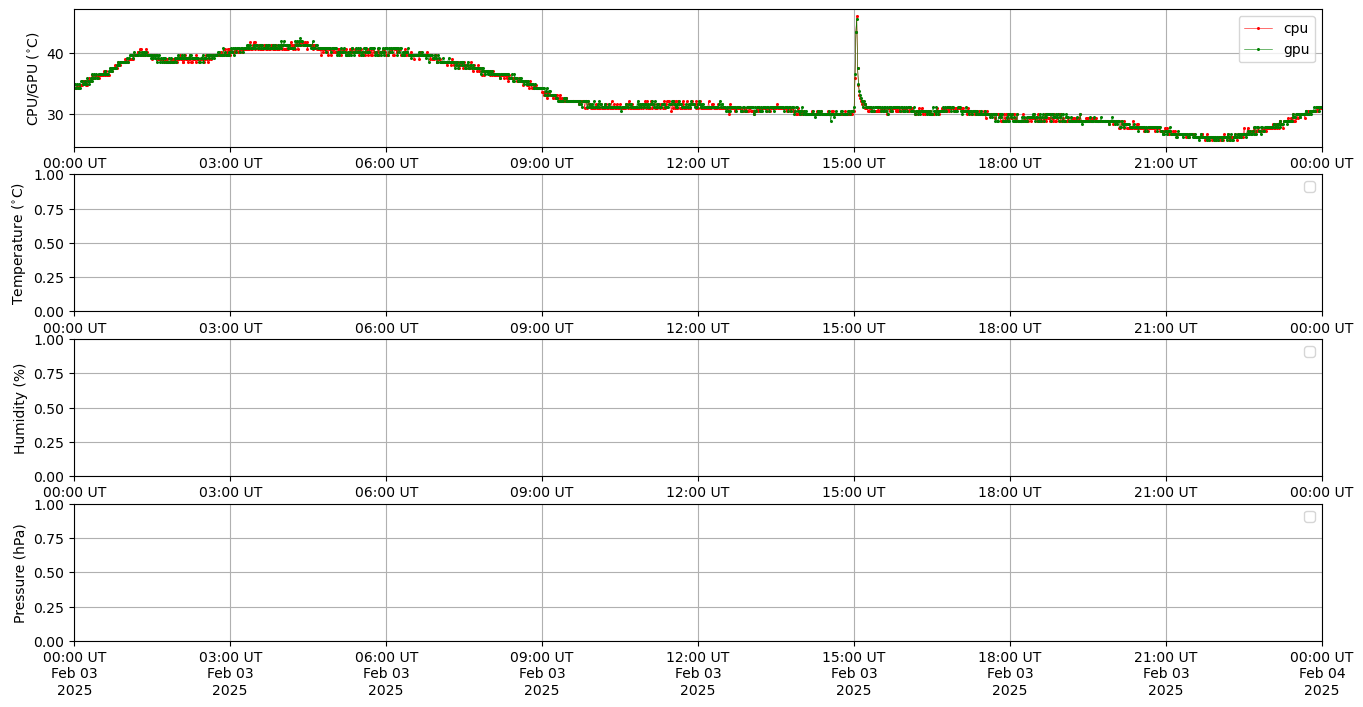This screenshot has width=1363, height=707.
Task: Select the green gpu legend marker line
Action: pos(1258,50)
